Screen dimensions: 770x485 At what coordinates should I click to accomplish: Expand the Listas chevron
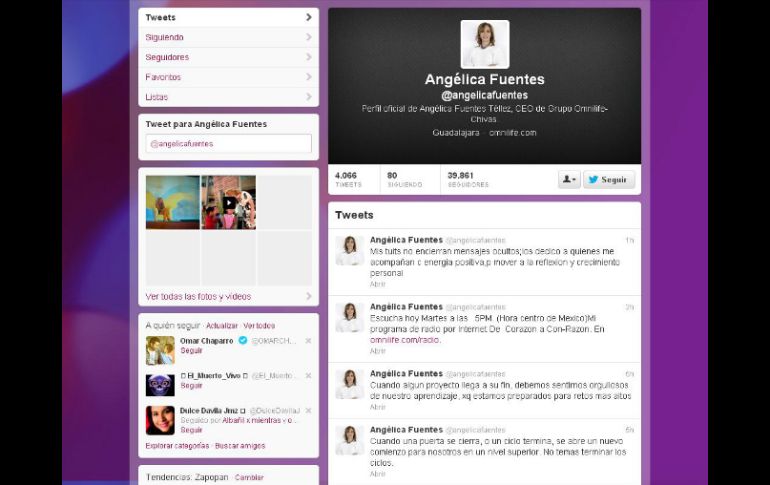coord(308,97)
